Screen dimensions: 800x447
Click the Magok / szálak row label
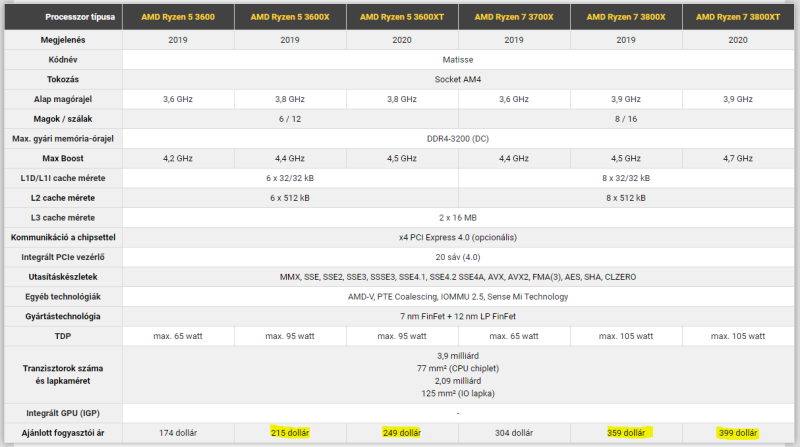(63, 119)
